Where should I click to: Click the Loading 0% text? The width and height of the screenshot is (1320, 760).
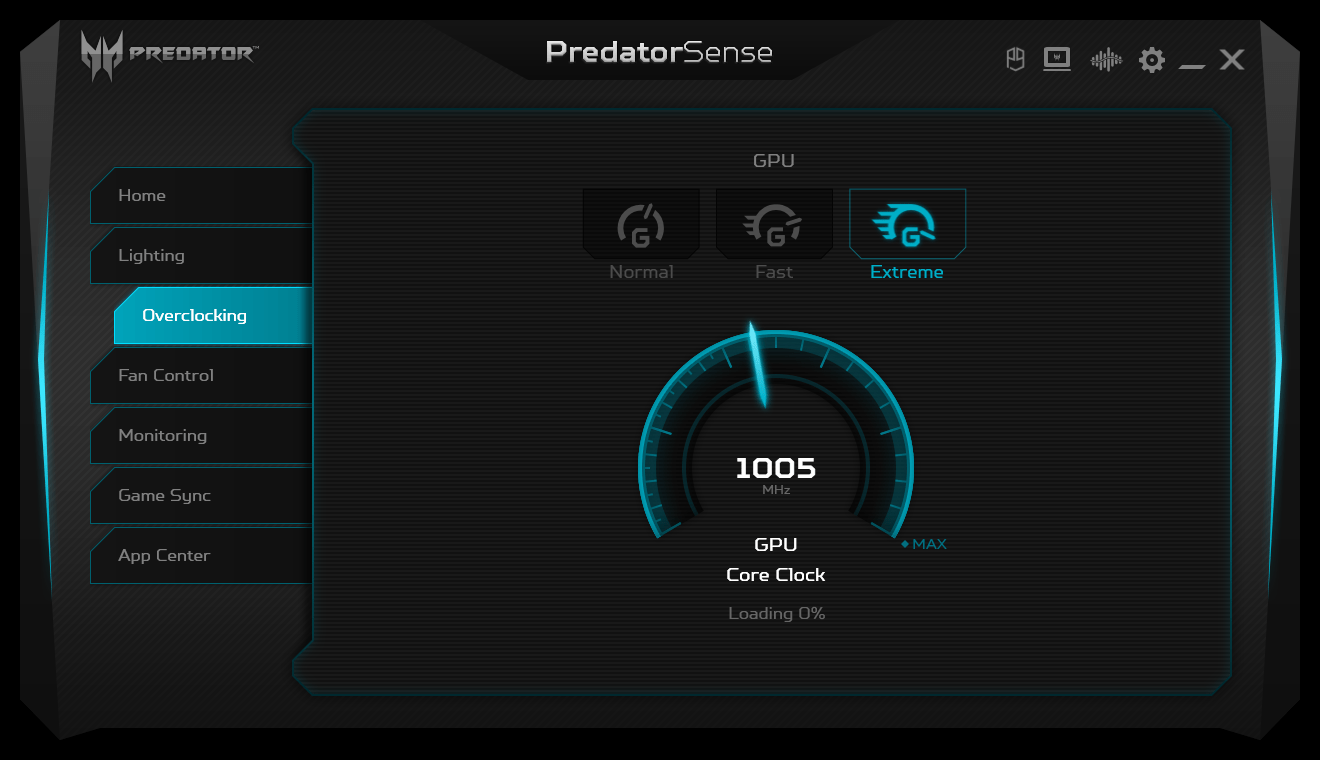(x=776, y=614)
